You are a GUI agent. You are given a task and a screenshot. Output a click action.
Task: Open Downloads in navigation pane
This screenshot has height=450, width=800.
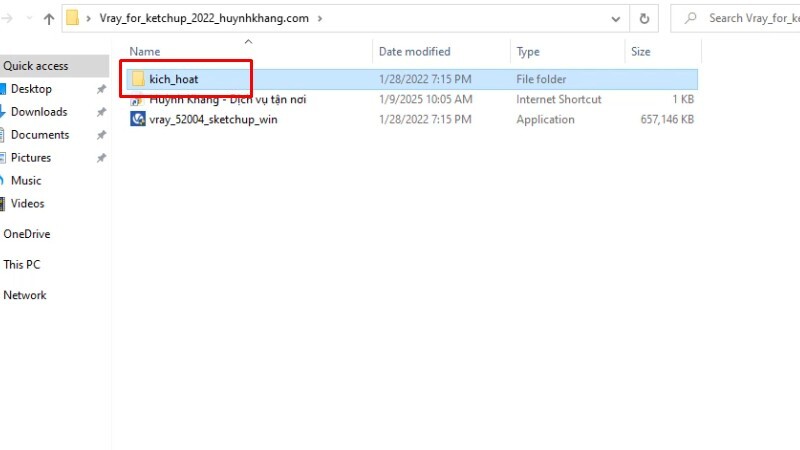pyautogui.click(x=39, y=112)
